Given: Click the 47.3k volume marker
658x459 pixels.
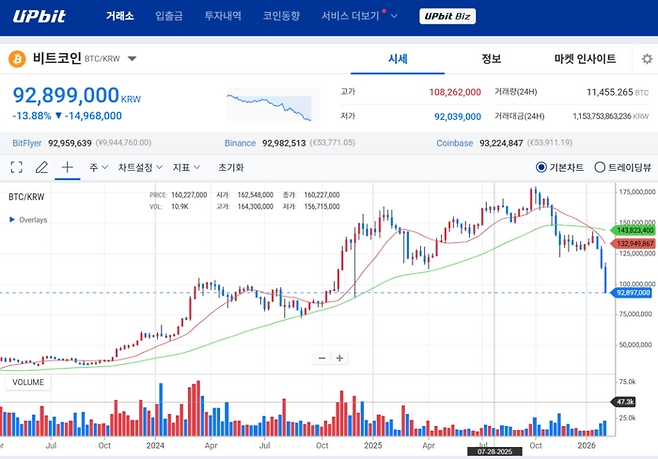Looking at the screenshot, I should [624, 402].
